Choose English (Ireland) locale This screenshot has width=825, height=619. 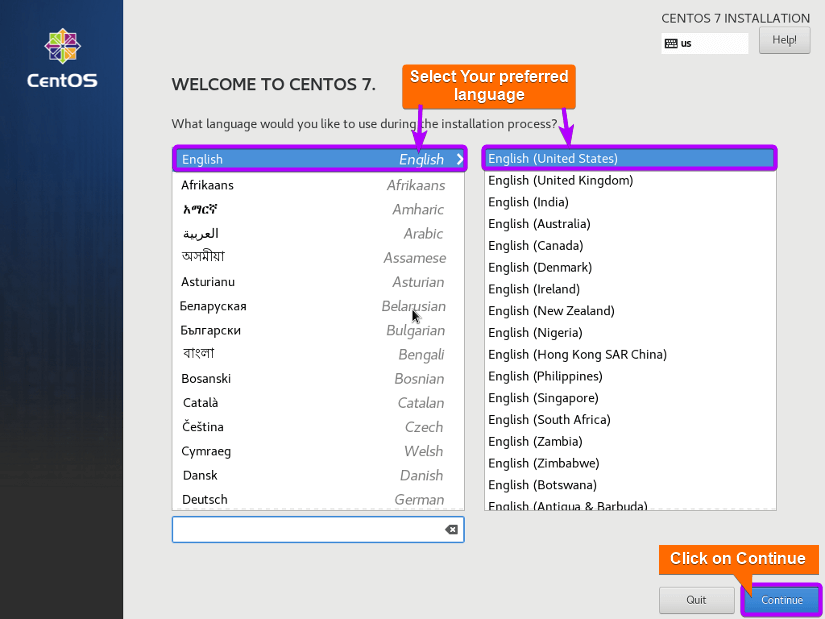click(630, 289)
